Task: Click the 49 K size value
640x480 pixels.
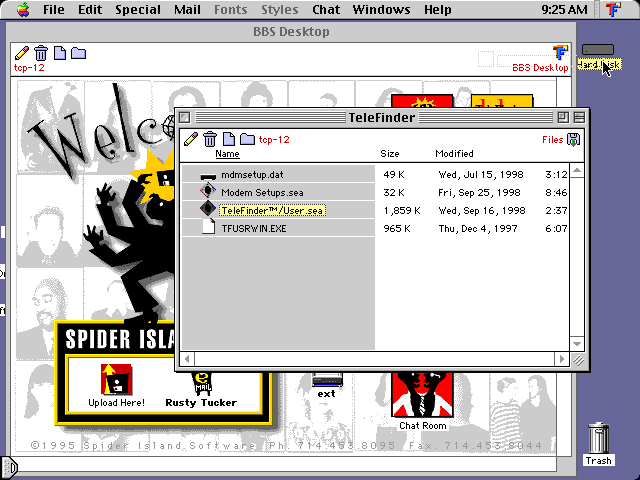Action: click(394, 175)
